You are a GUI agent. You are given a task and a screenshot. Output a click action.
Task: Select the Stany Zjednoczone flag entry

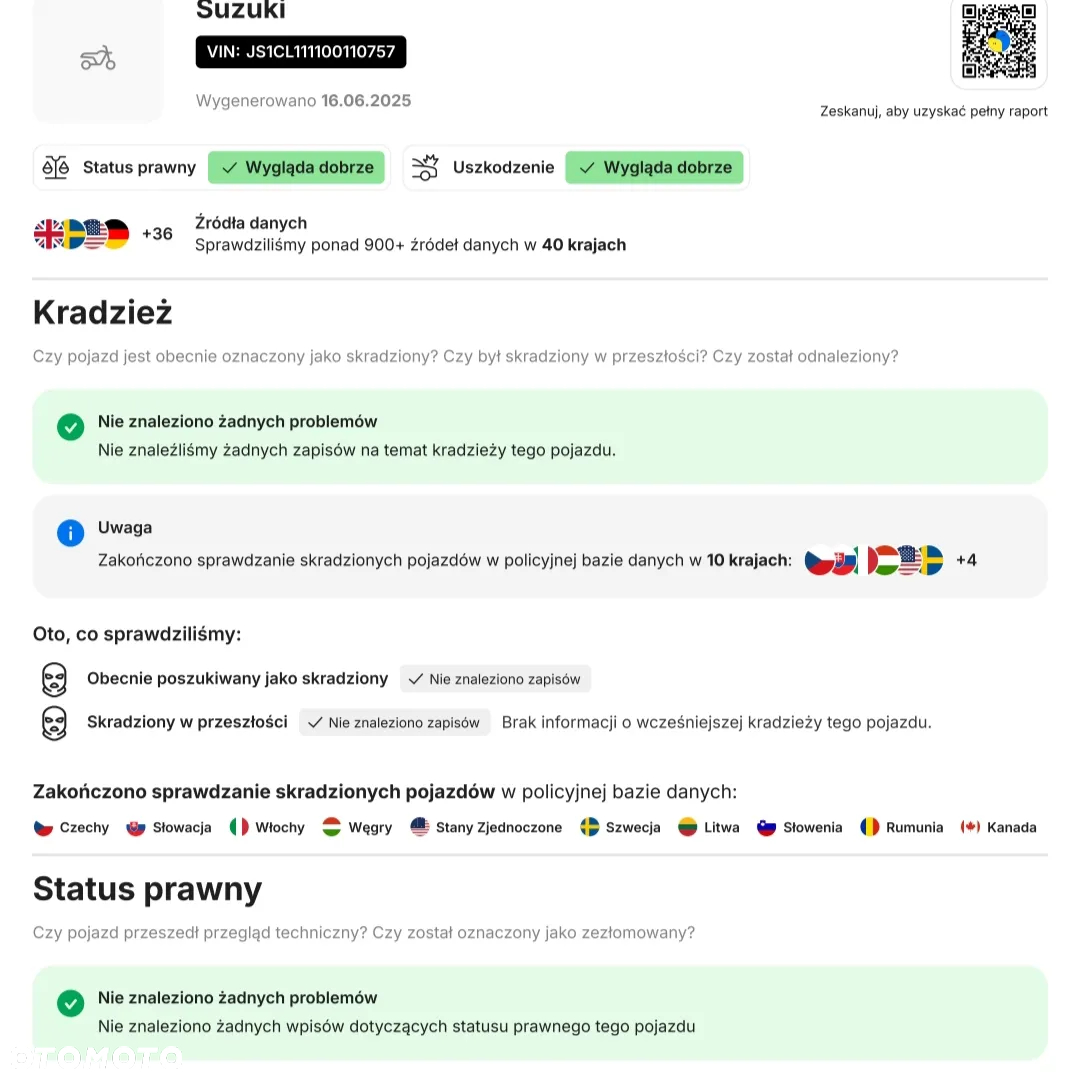pyautogui.click(x=486, y=827)
